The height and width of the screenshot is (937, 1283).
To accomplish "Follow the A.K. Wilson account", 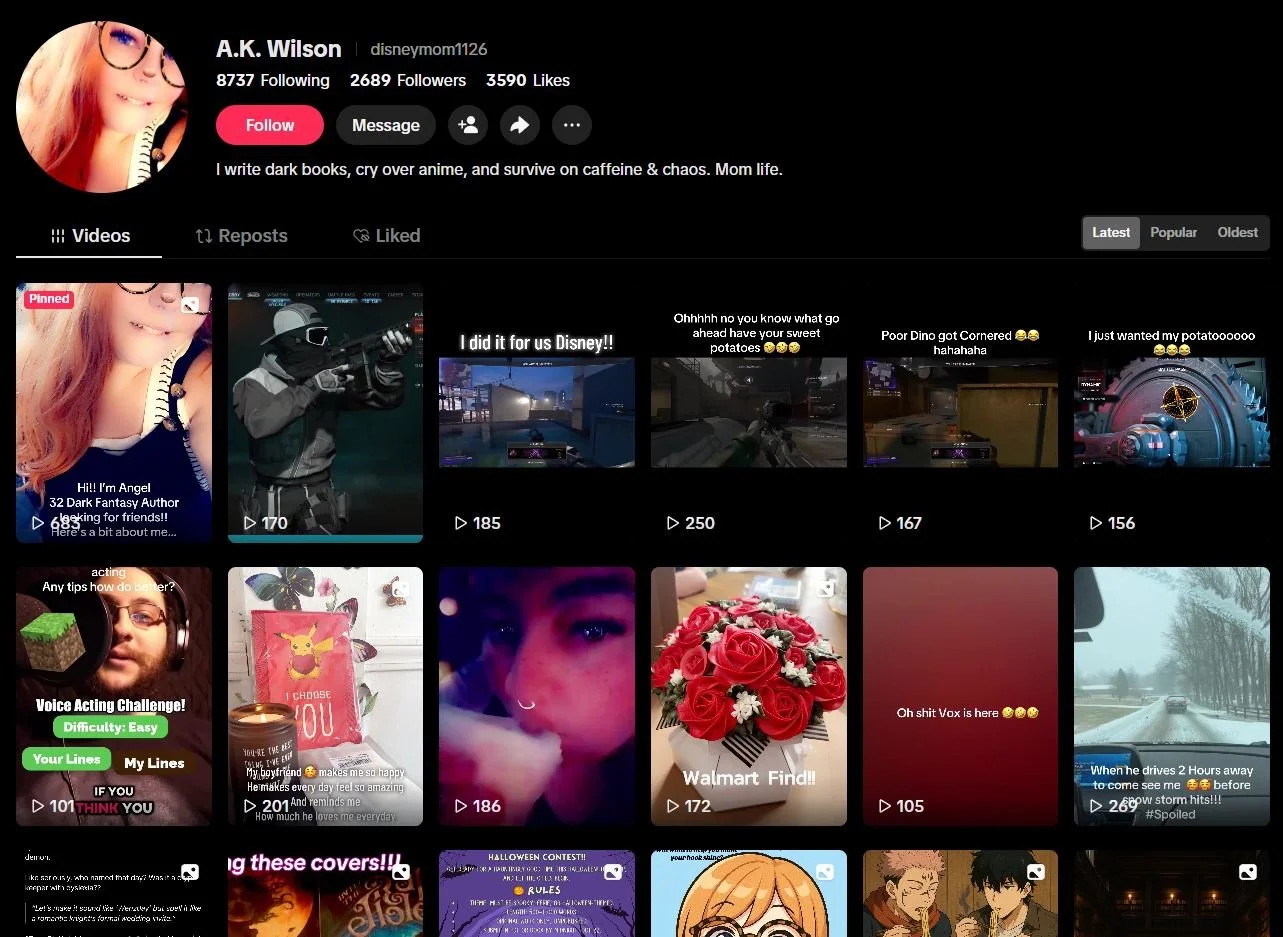I will pyautogui.click(x=270, y=125).
